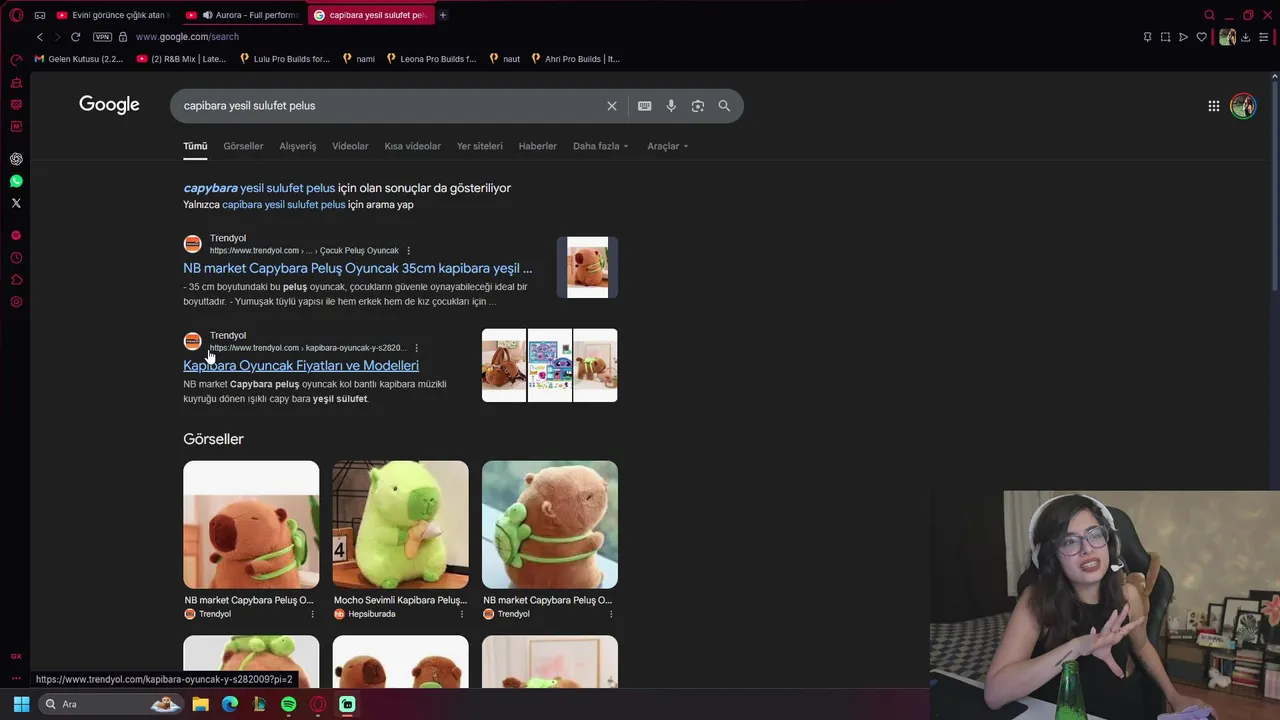Open X (Twitter) in the sidebar
This screenshot has height=720, width=1280.
(x=16, y=203)
